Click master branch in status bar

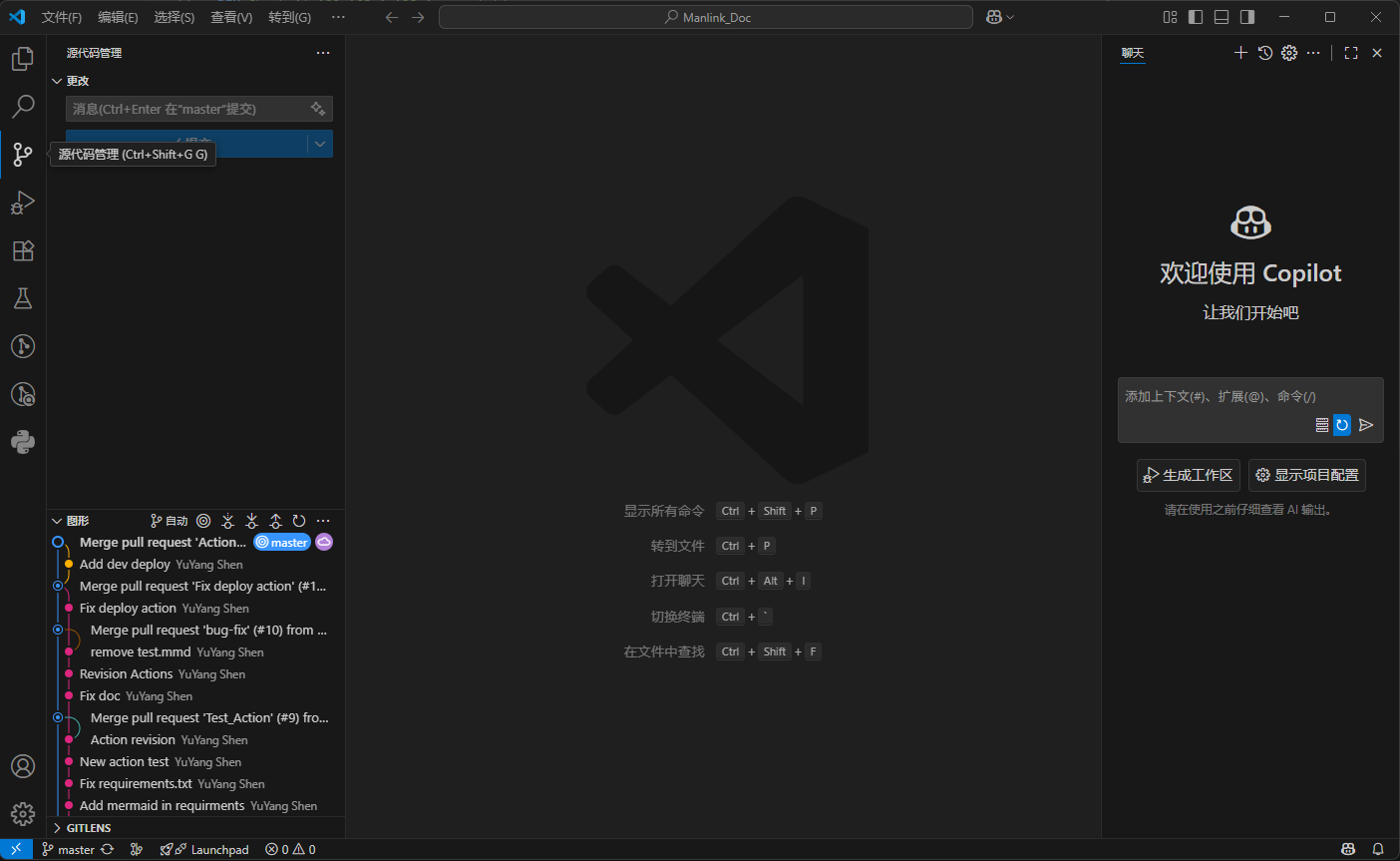click(68, 849)
